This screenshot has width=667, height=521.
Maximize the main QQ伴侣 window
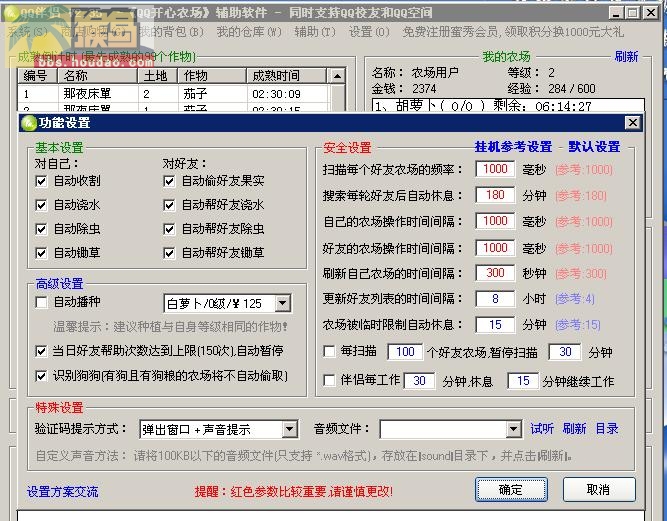[x=633, y=13]
